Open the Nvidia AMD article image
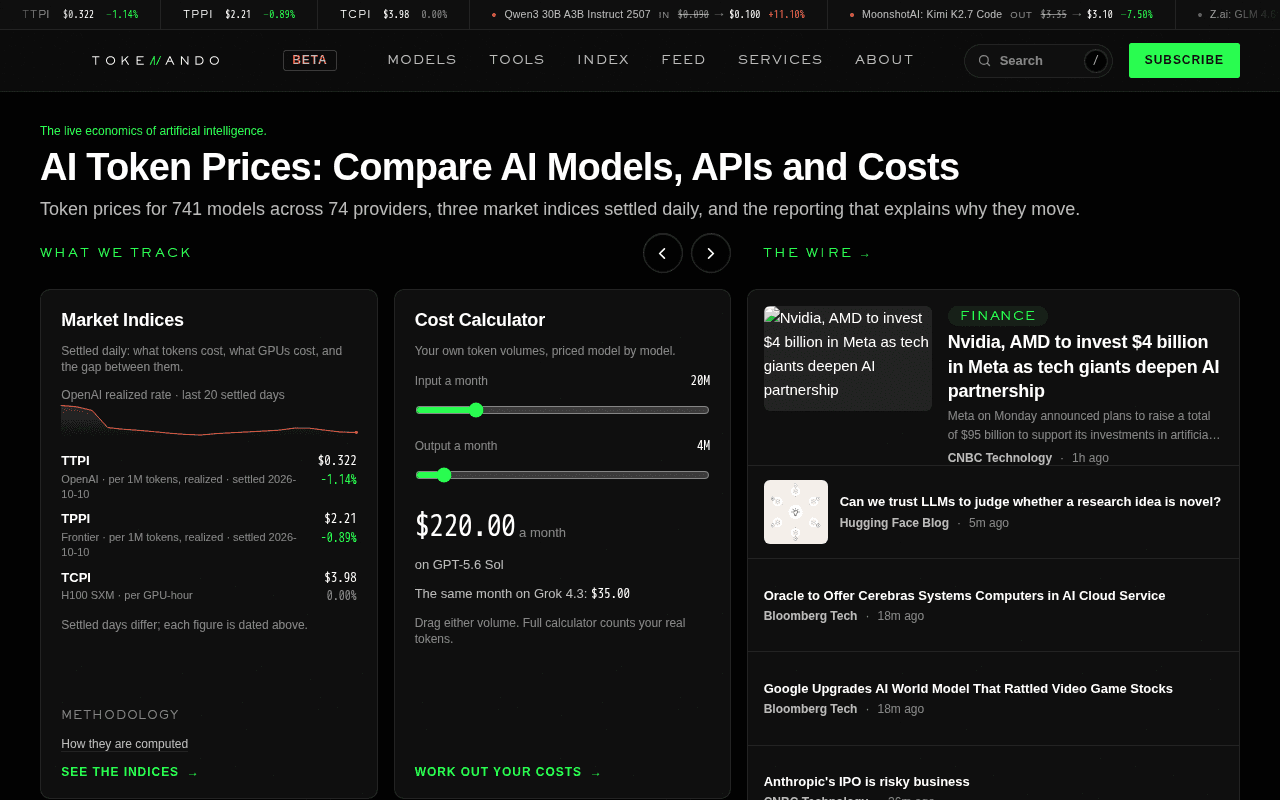Viewport: 1280px width, 800px height. 848,358
